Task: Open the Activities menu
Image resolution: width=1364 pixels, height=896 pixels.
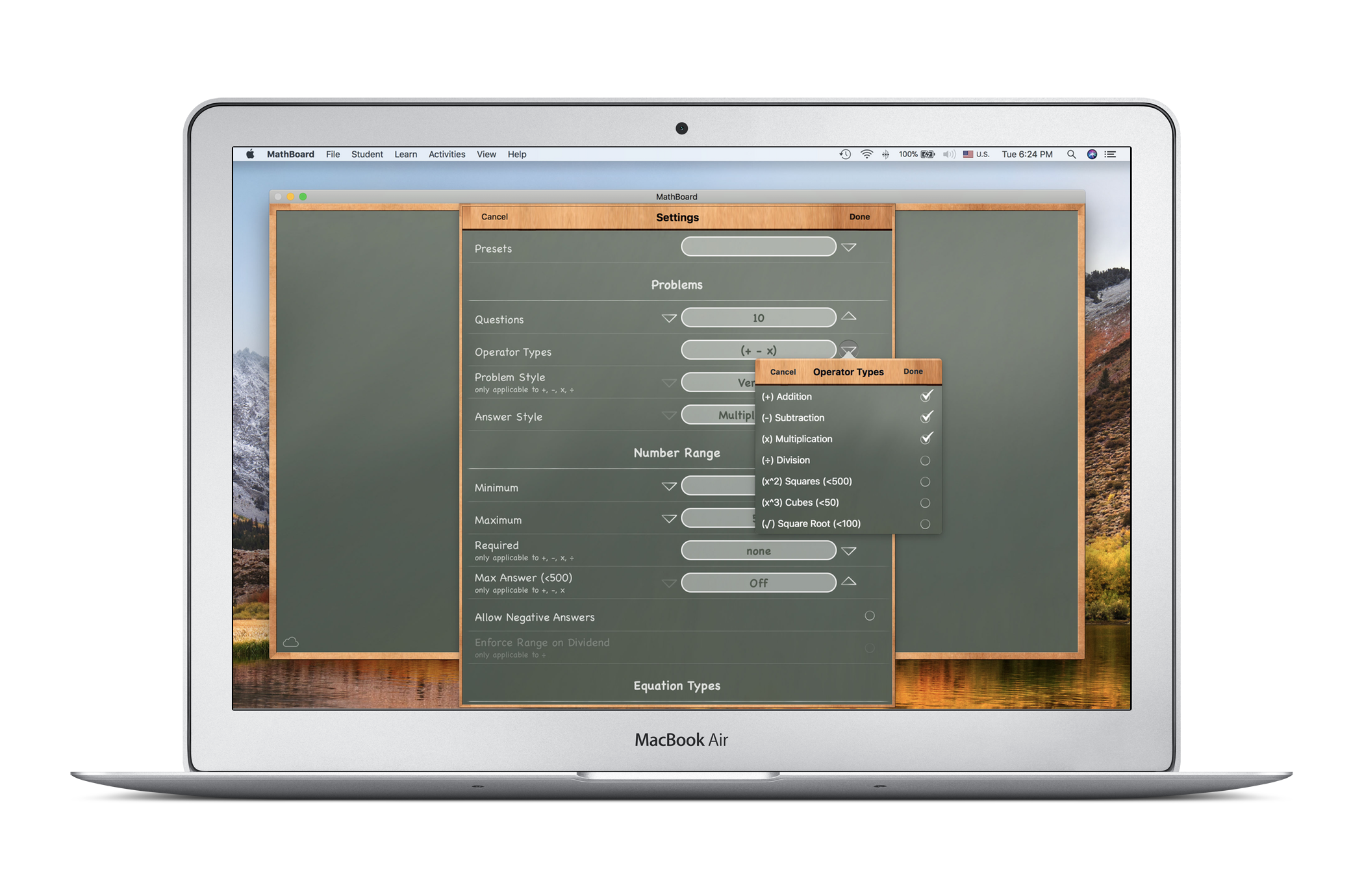Action: pos(447,154)
